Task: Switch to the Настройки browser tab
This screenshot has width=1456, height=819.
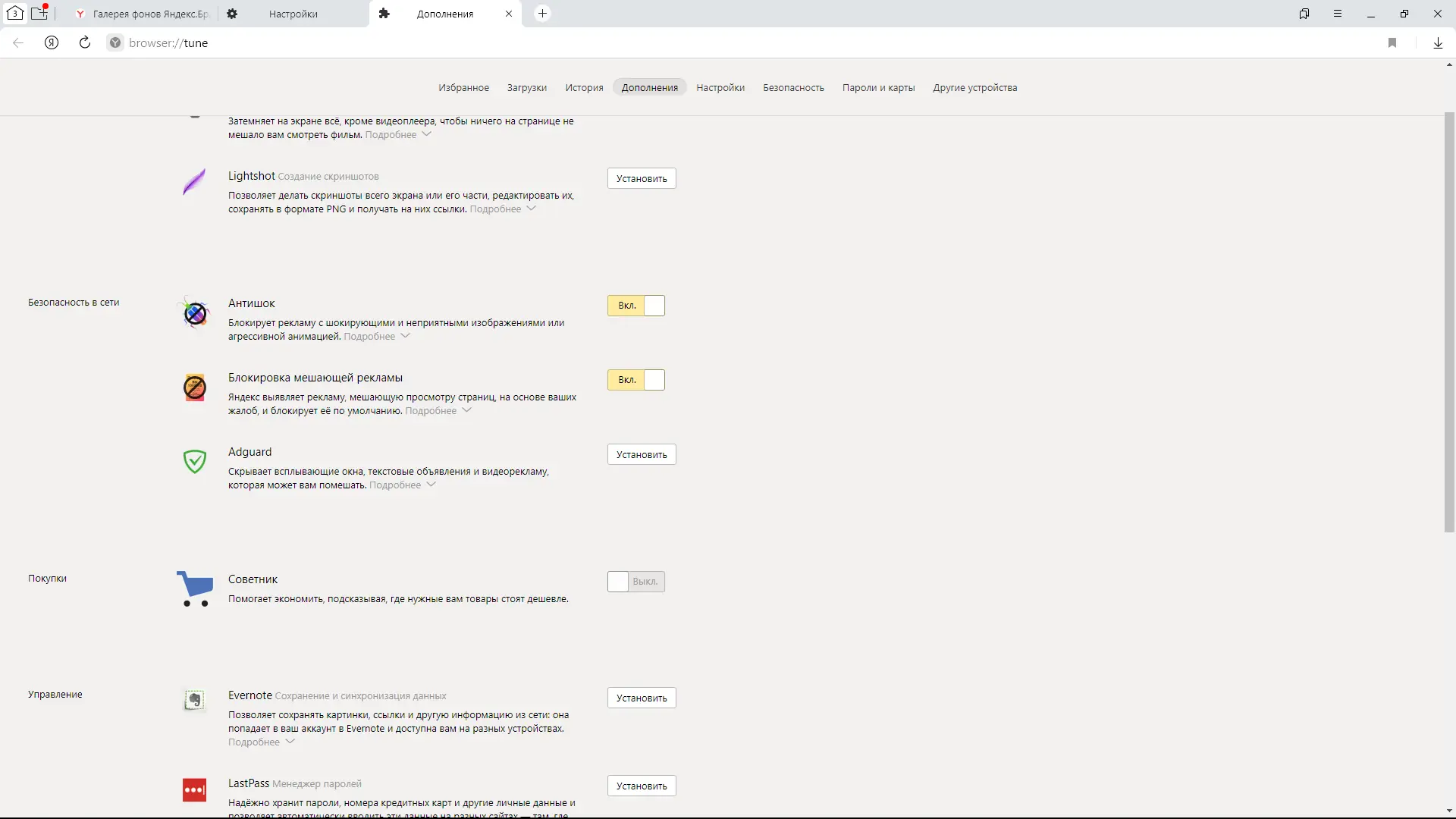Action: (x=293, y=14)
